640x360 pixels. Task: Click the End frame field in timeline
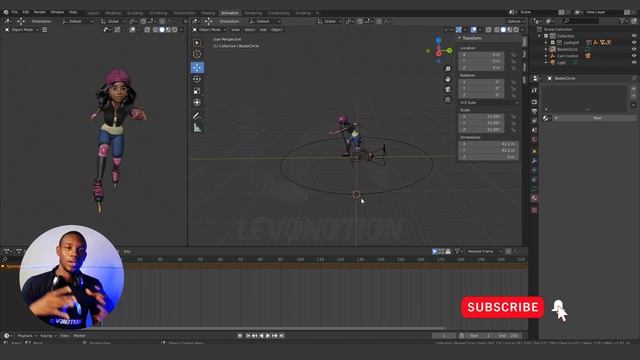509,336
